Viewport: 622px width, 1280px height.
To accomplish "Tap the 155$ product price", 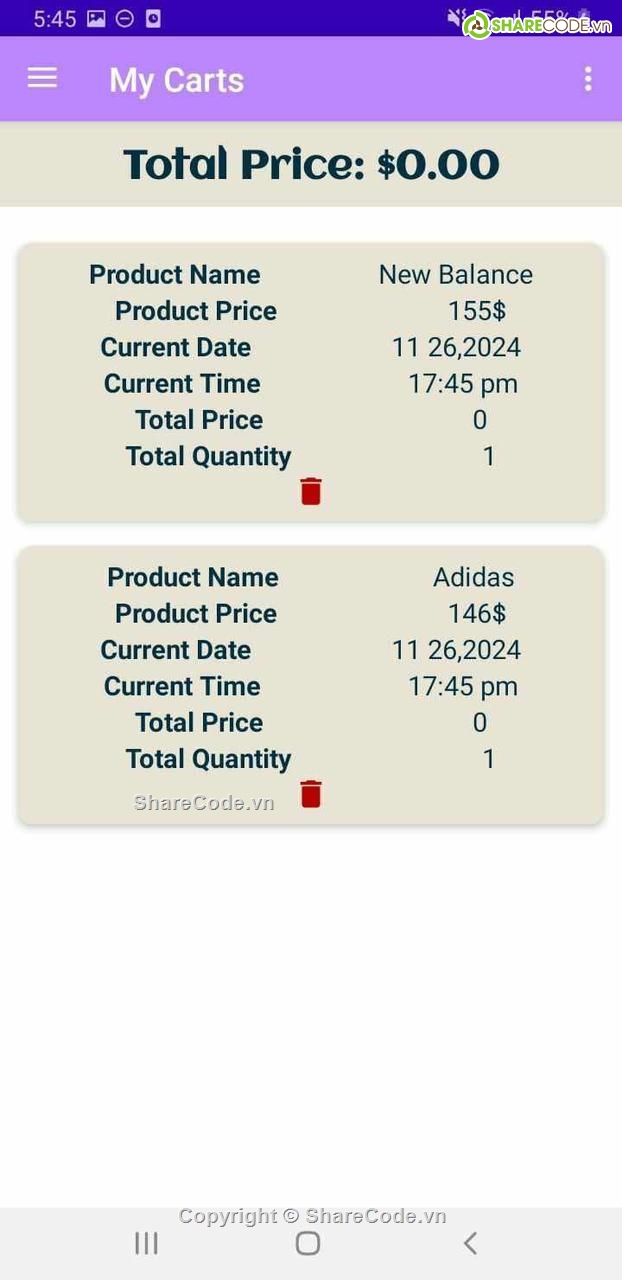I will click(477, 311).
